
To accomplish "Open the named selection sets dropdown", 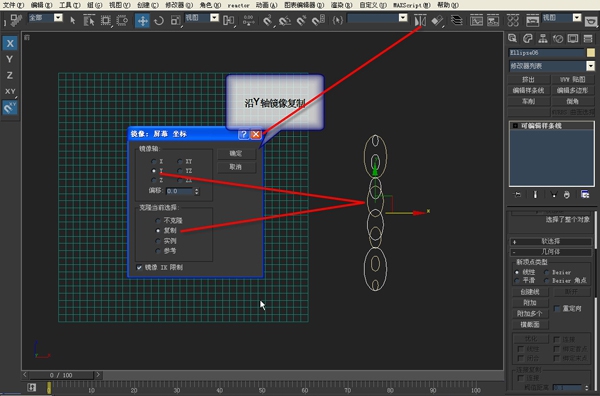I will coord(403,18).
